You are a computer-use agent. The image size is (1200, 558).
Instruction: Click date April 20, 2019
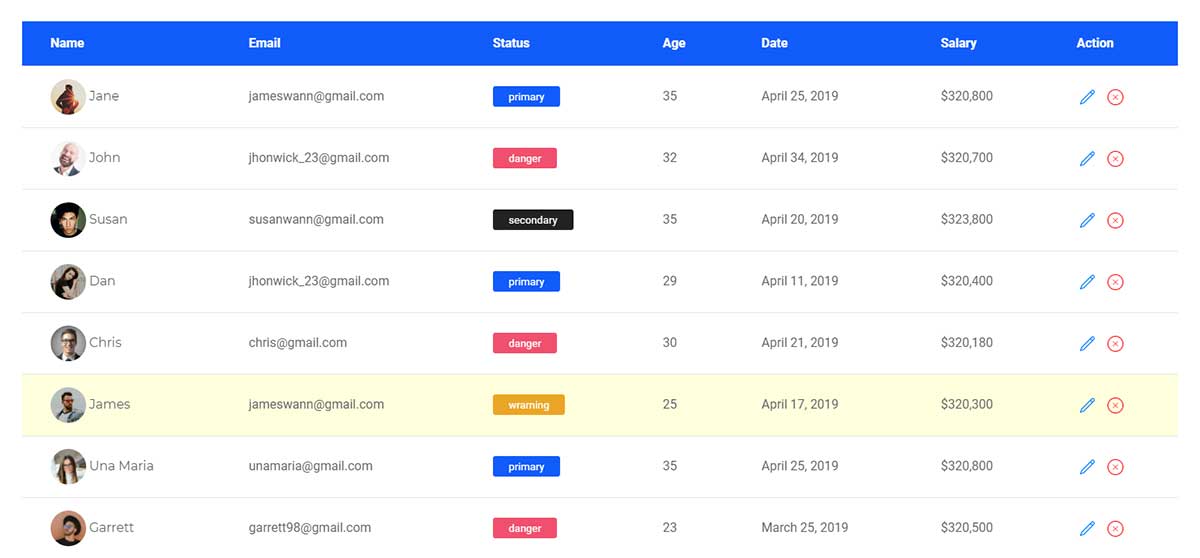click(800, 220)
